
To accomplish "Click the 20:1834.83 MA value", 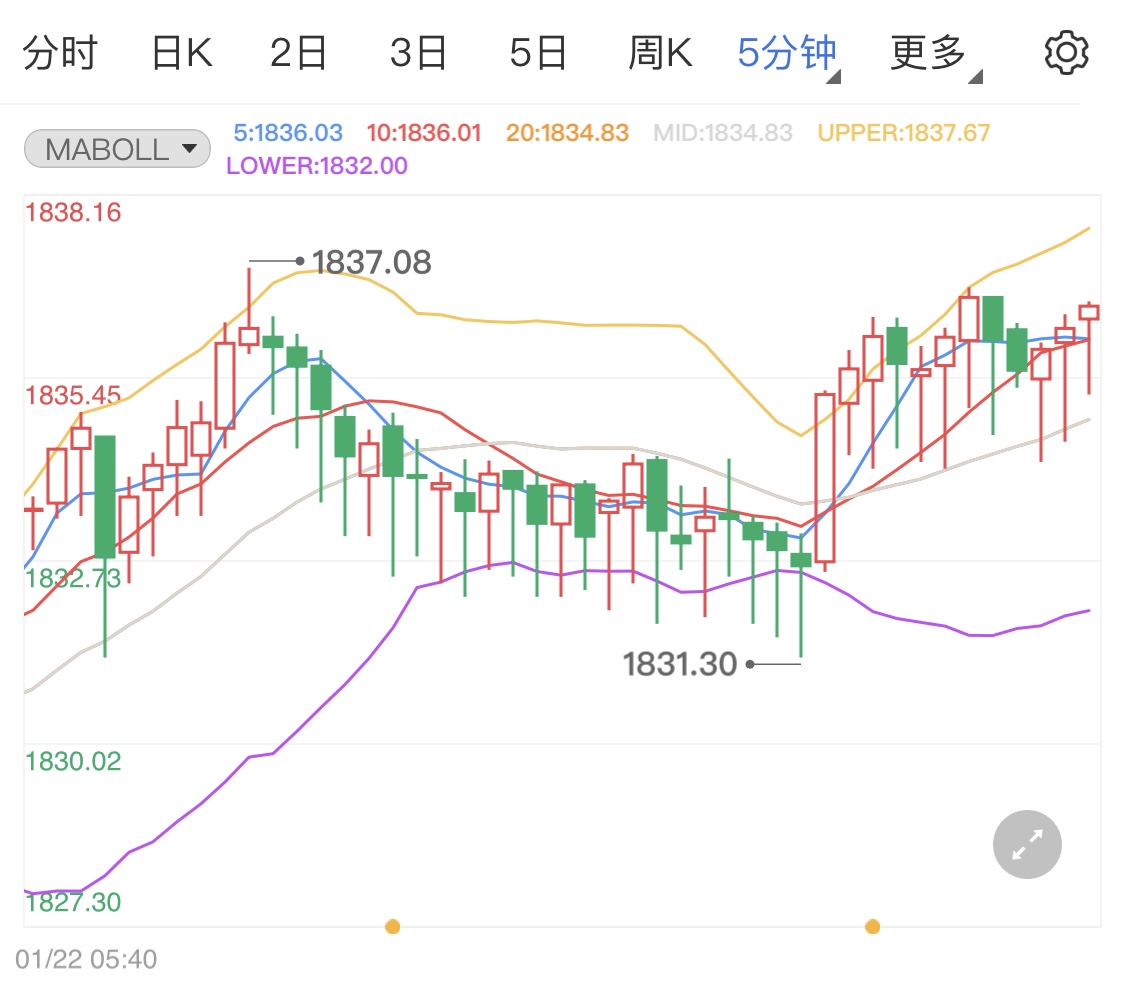I will (567, 133).
